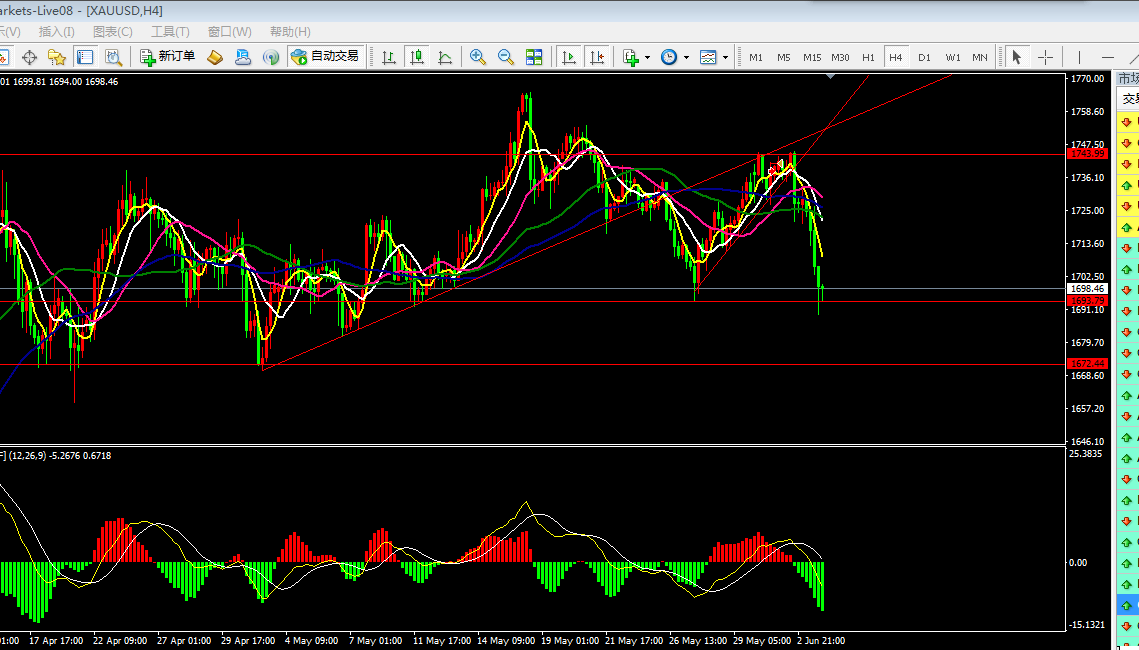The height and width of the screenshot is (650, 1139).
Task: Open the signals radio wave icon
Action: point(271,57)
